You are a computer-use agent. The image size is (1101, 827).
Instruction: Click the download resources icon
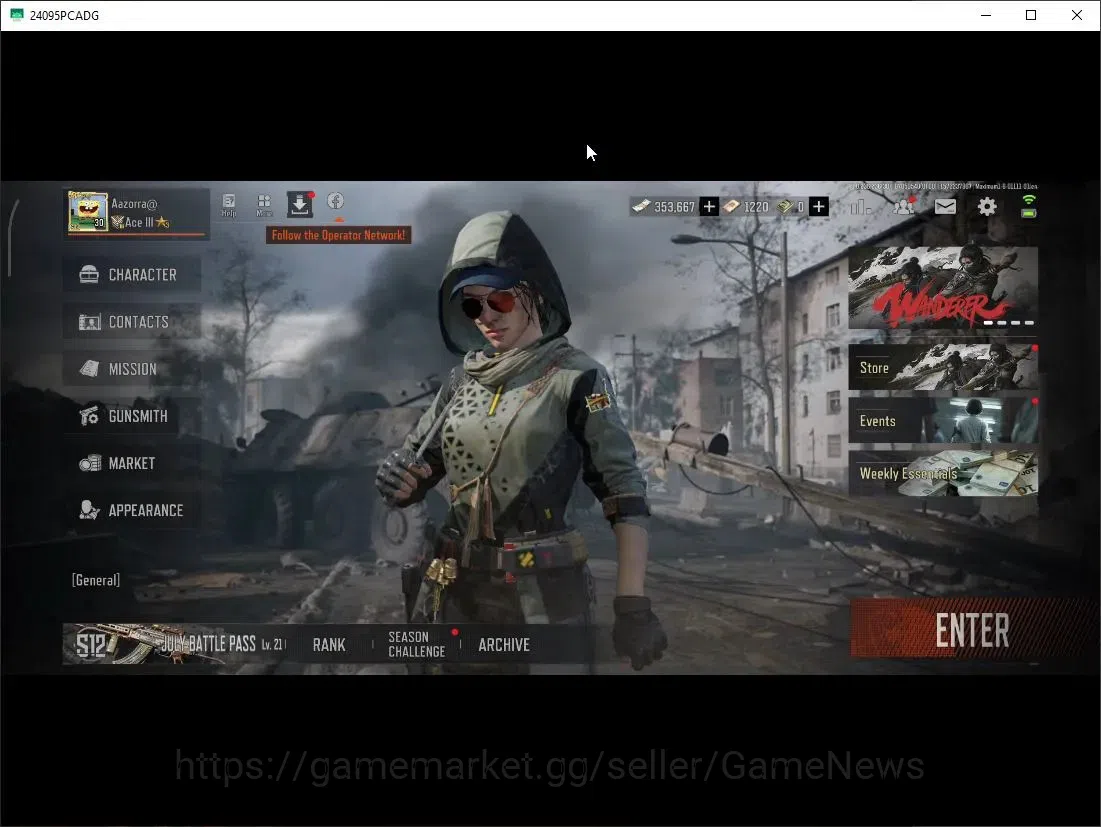[x=300, y=205]
